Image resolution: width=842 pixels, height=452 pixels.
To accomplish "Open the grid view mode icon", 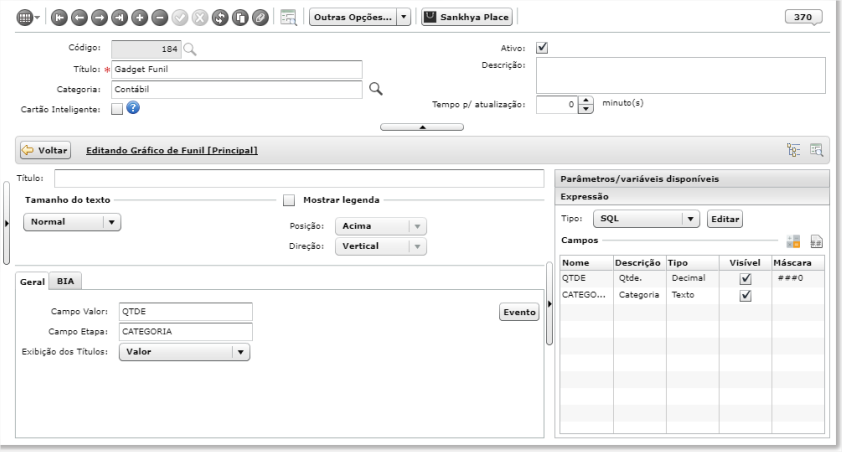I will click(25, 18).
